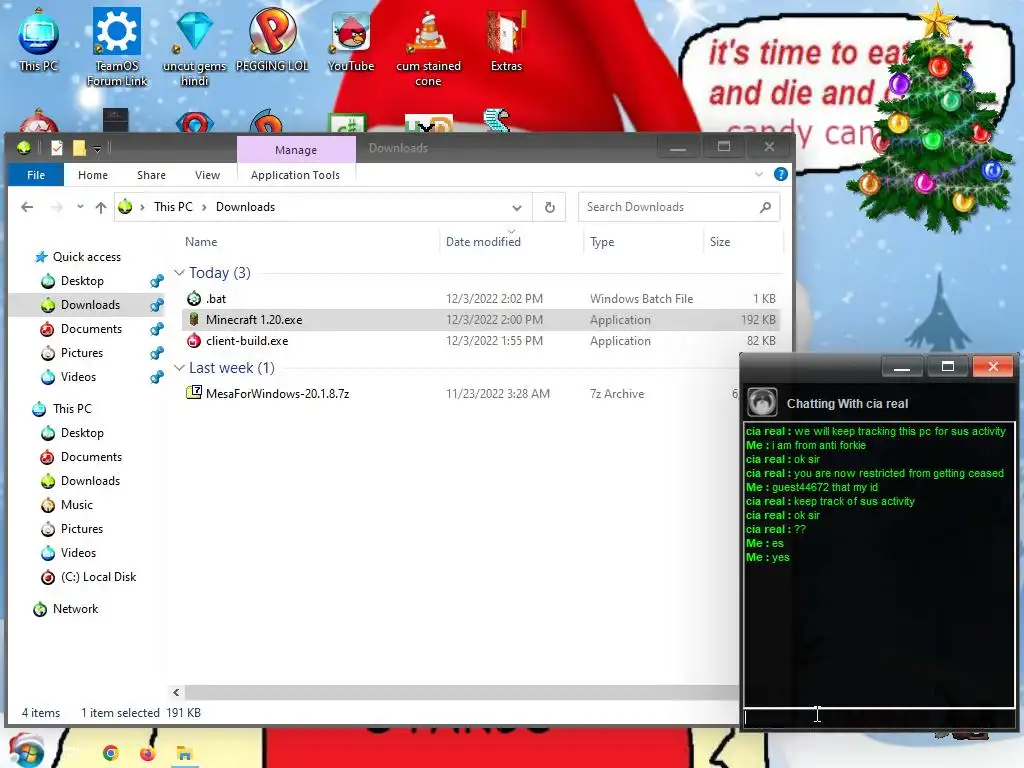This screenshot has width=1024, height=768.
Task: Select Network in the navigation pane
Action: pos(75,609)
